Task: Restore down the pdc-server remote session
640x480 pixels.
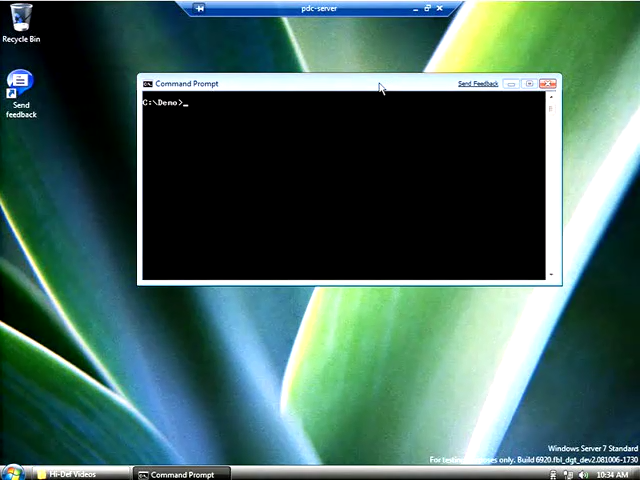Action: pyautogui.click(x=427, y=8)
